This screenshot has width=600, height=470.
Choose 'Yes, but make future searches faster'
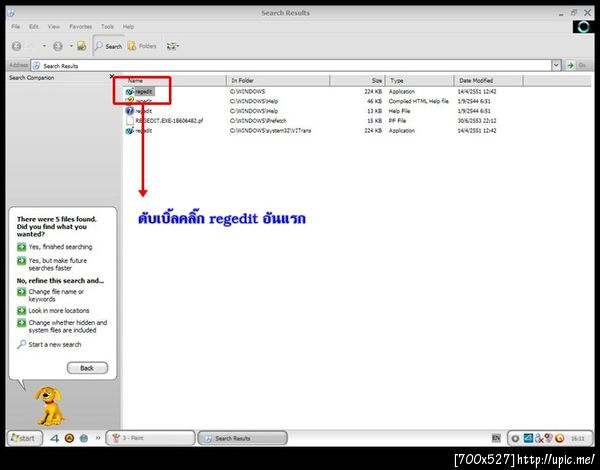click(52, 264)
